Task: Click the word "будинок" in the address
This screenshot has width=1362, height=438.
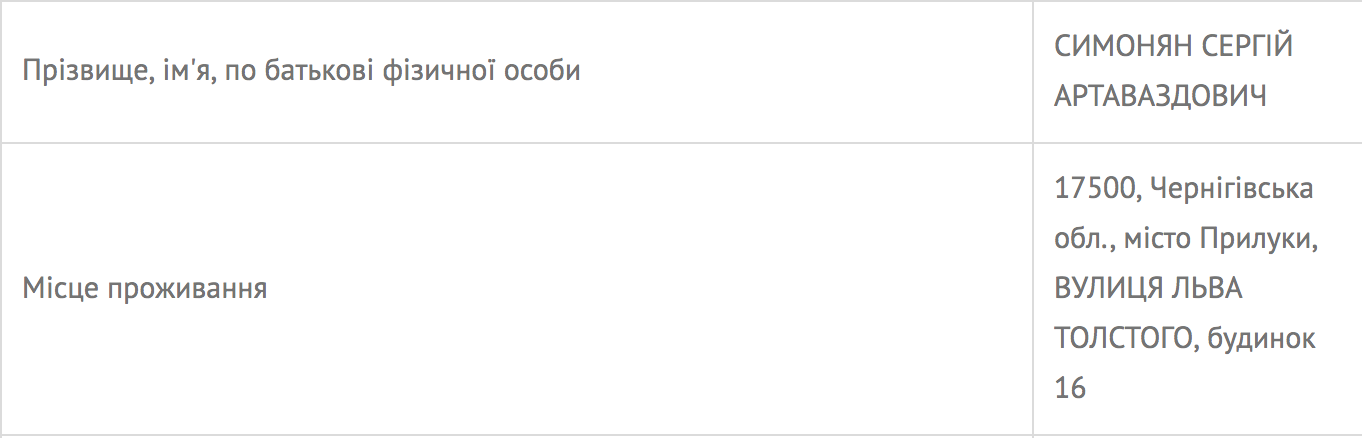Action: pyautogui.click(x=1260, y=338)
